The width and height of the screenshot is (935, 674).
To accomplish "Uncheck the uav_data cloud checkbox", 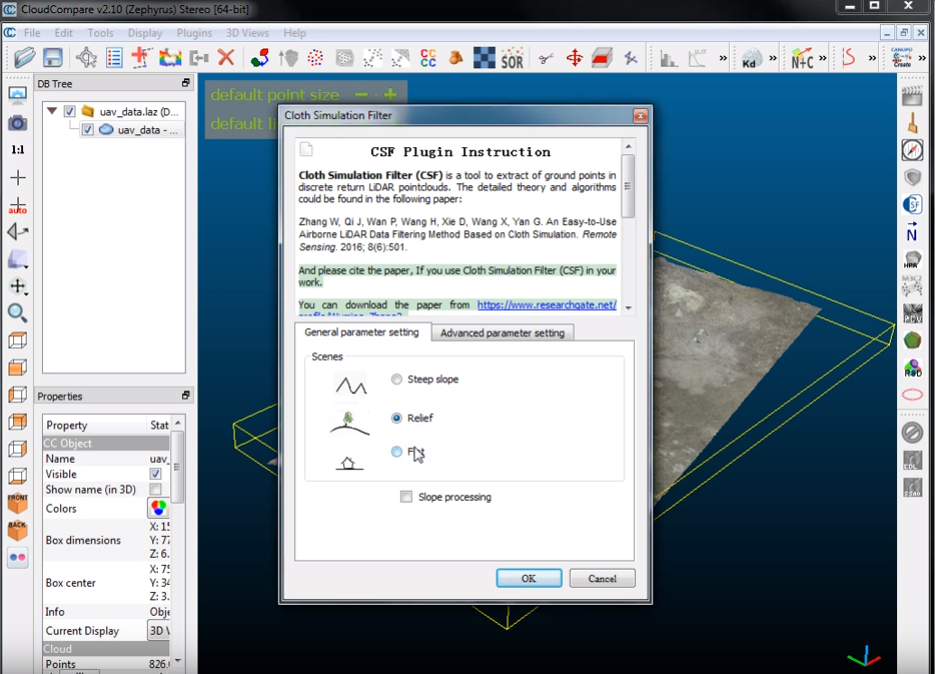I will [88, 129].
